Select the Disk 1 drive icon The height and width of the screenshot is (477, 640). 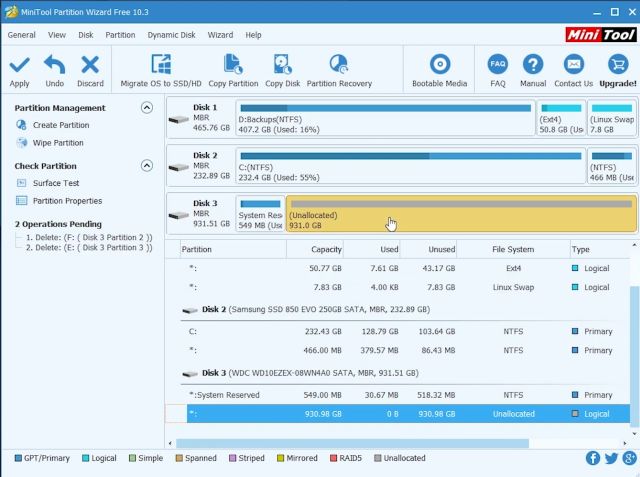pos(178,120)
